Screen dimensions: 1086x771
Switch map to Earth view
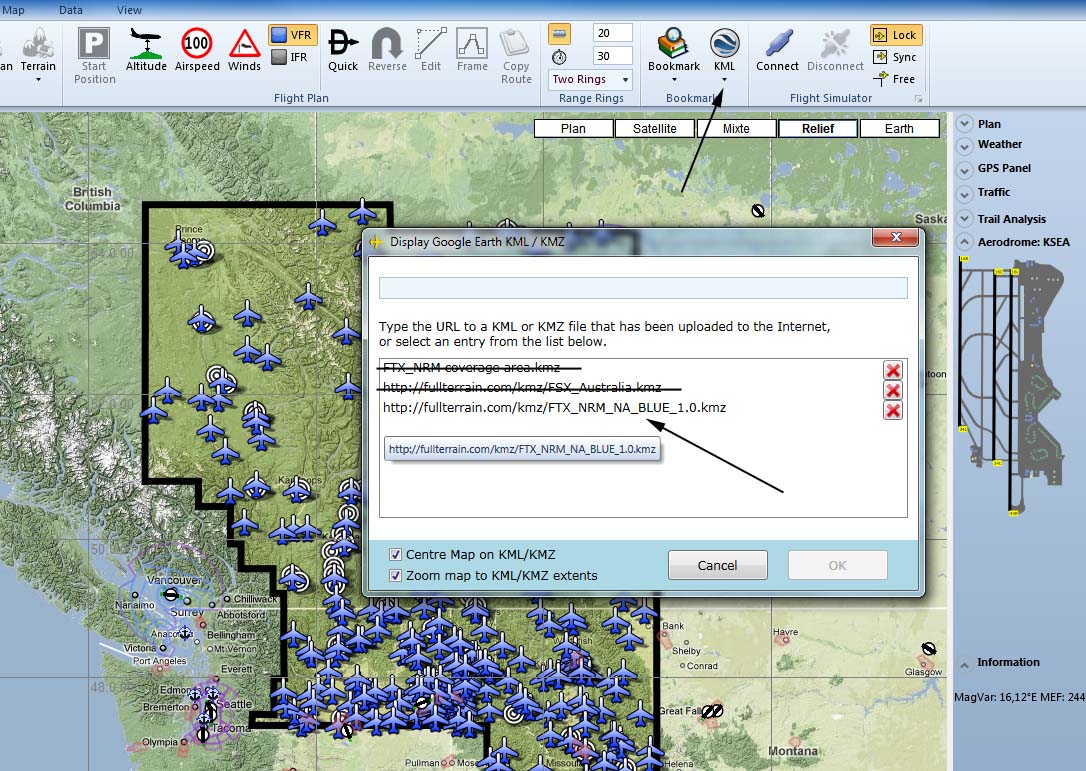(x=899, y=128)
